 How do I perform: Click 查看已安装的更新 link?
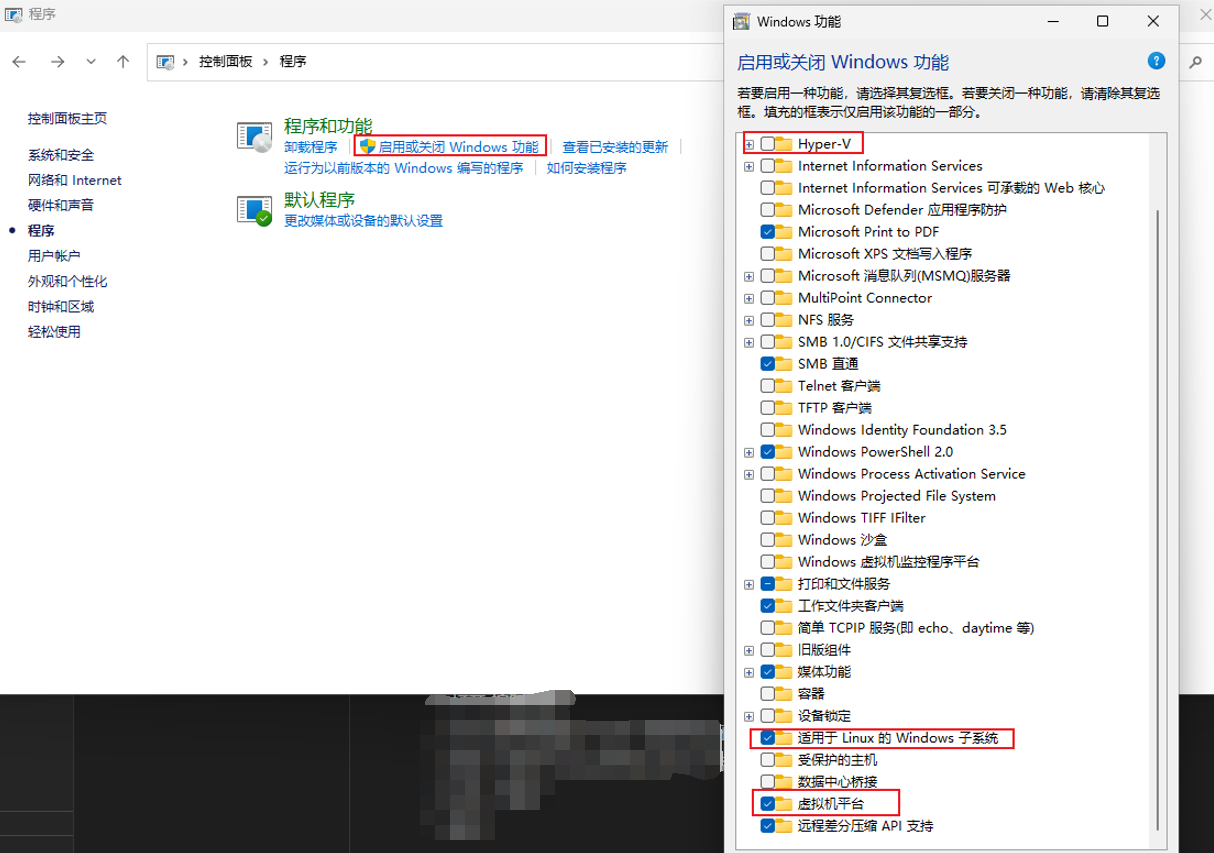point(615,147)
